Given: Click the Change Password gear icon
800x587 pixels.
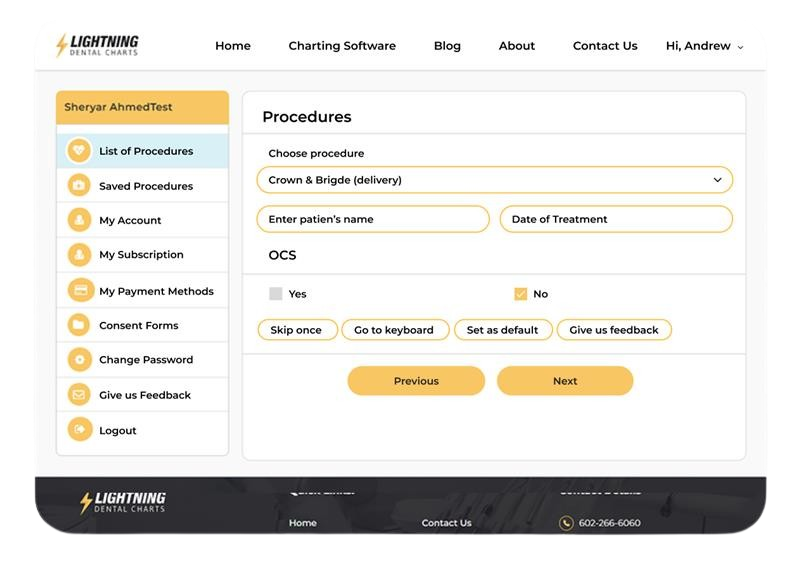Looking at the screenshot, I should pyautogui.click(x=78, y=360).
